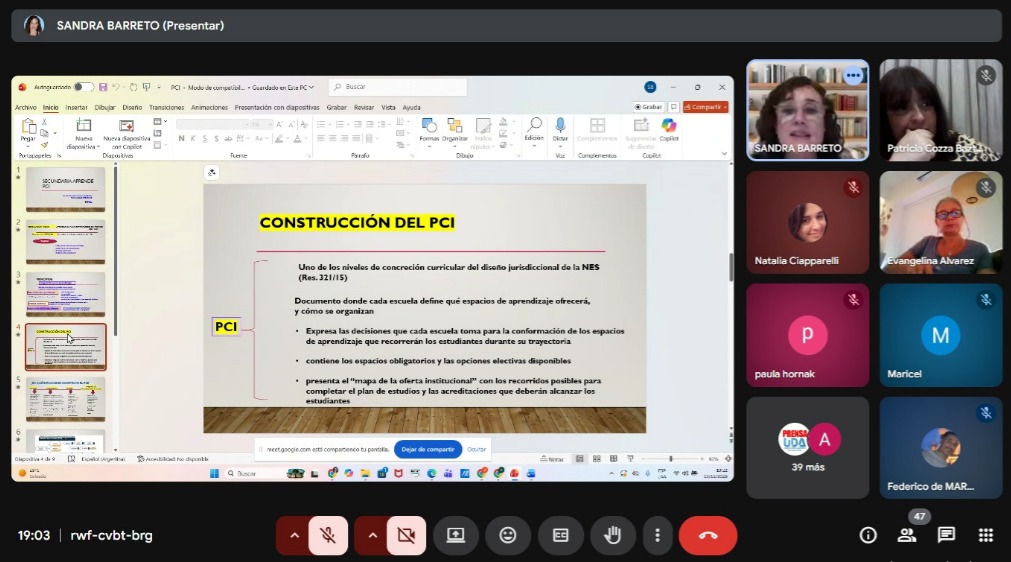Raise your hand in the meeting
This screenshot has width=1011, height=562.
(x=612, y=535)
